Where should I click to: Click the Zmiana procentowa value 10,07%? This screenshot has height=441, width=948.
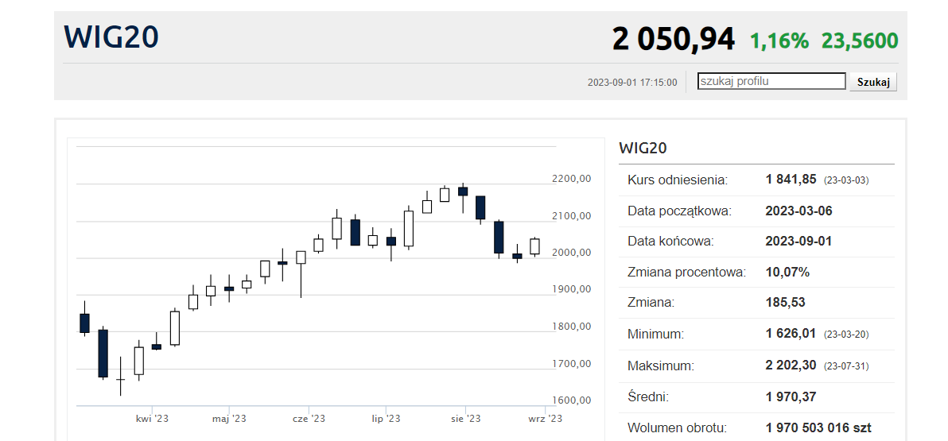[x=787, y=272]
